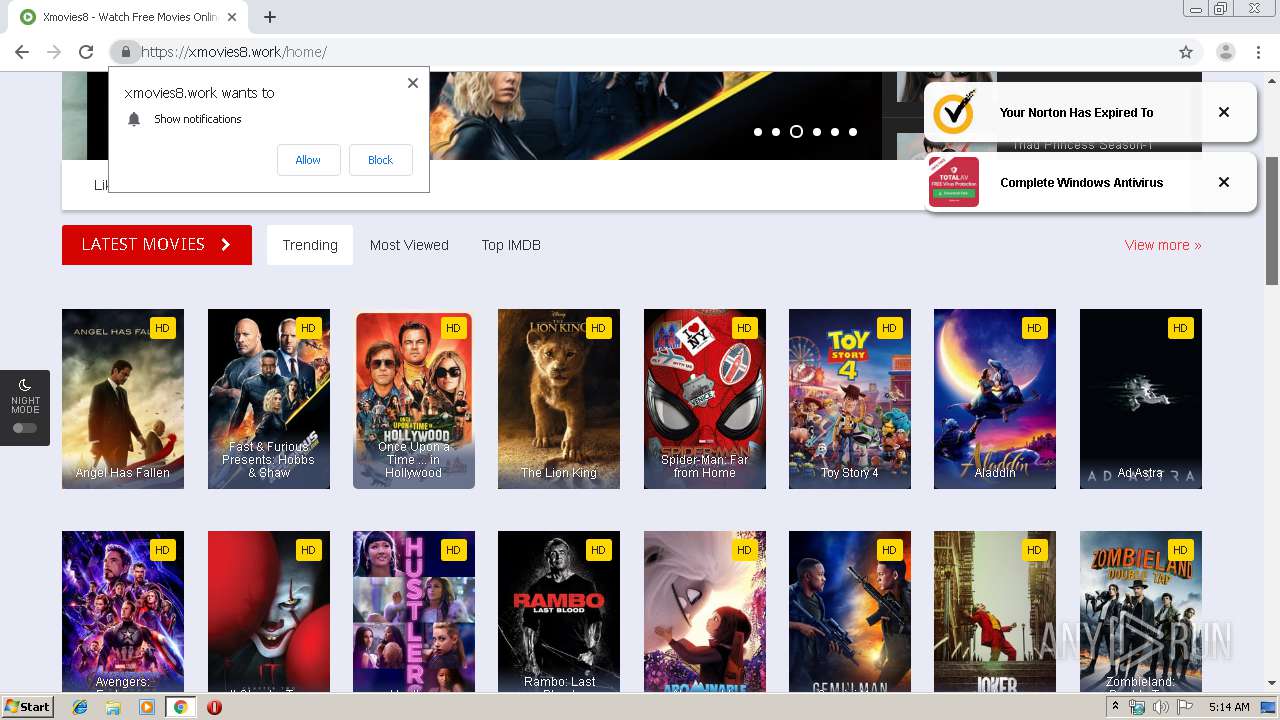Open the Chrome profile avatar icon
Image resolution: width=1280 pixels, height=720 pixels.
[x=1226, y=52]
